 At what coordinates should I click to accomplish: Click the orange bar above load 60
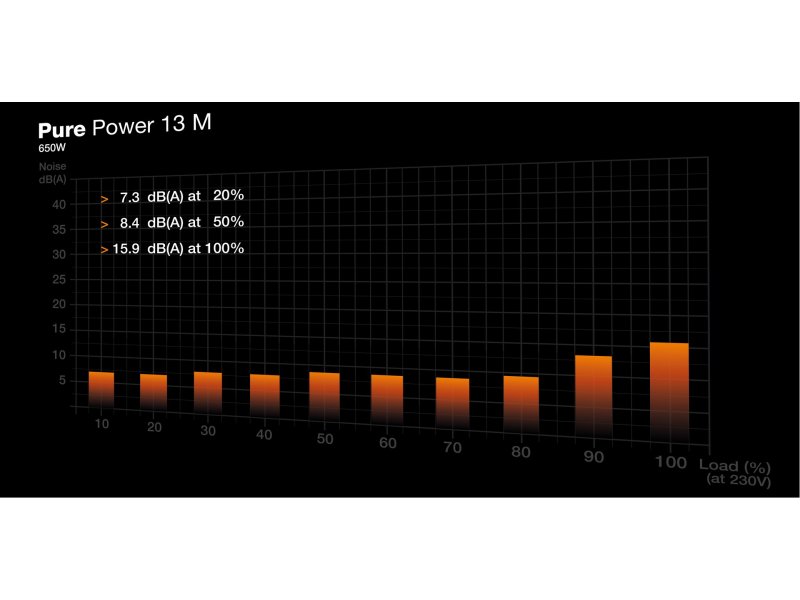(387, 401)
